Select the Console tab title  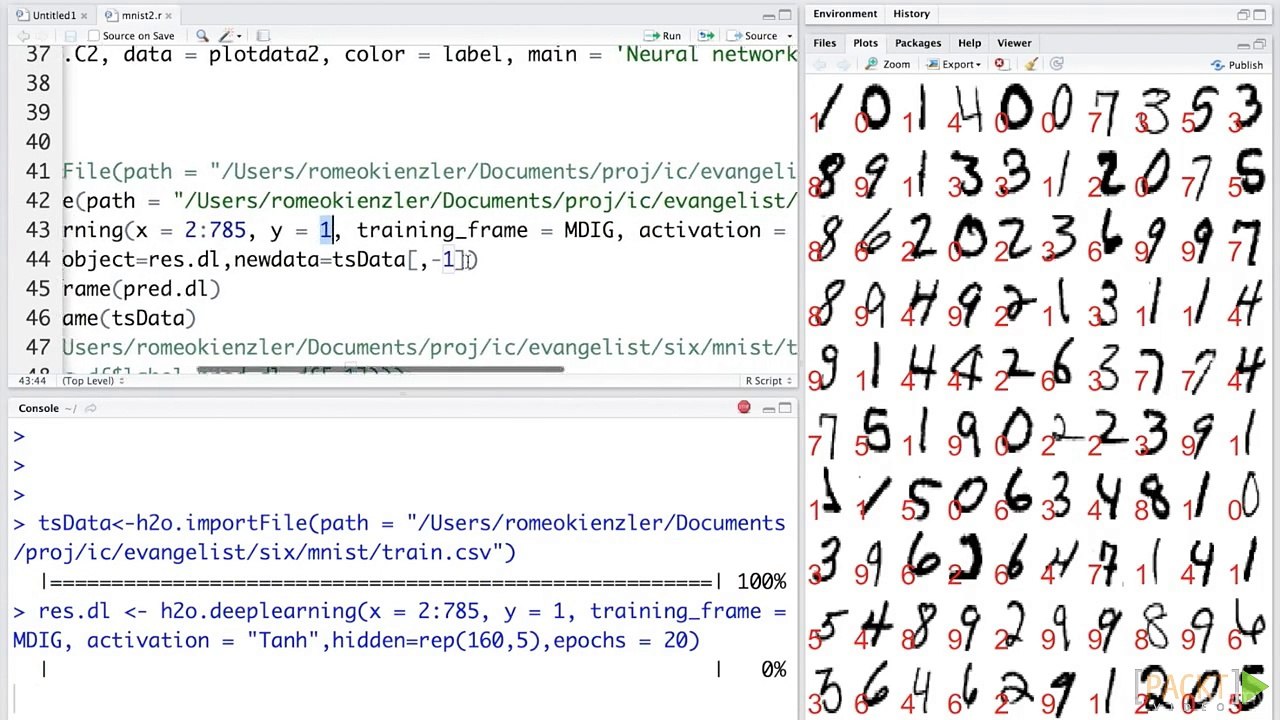38,408
